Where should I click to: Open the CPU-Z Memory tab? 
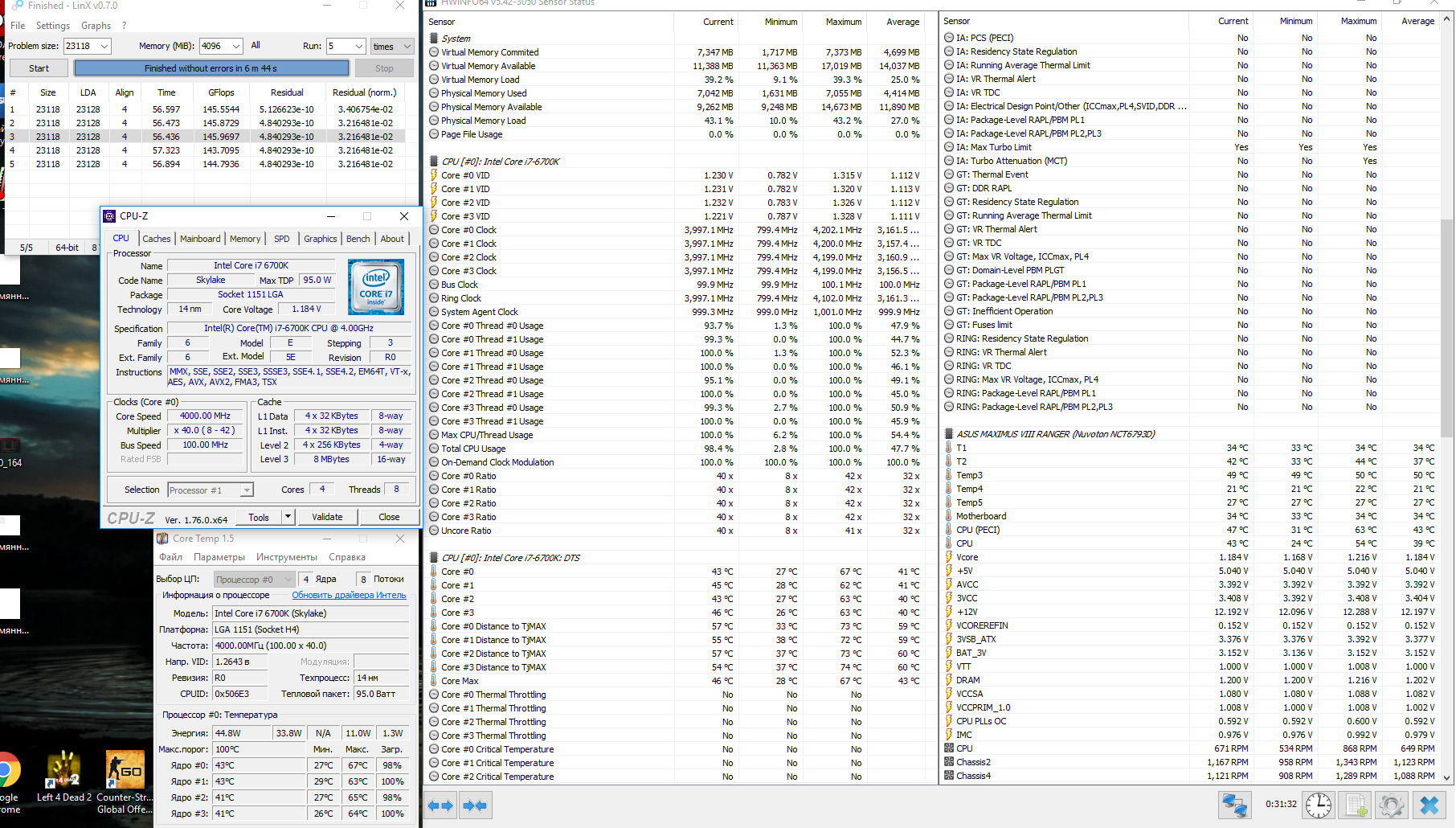tap(245, 239)
